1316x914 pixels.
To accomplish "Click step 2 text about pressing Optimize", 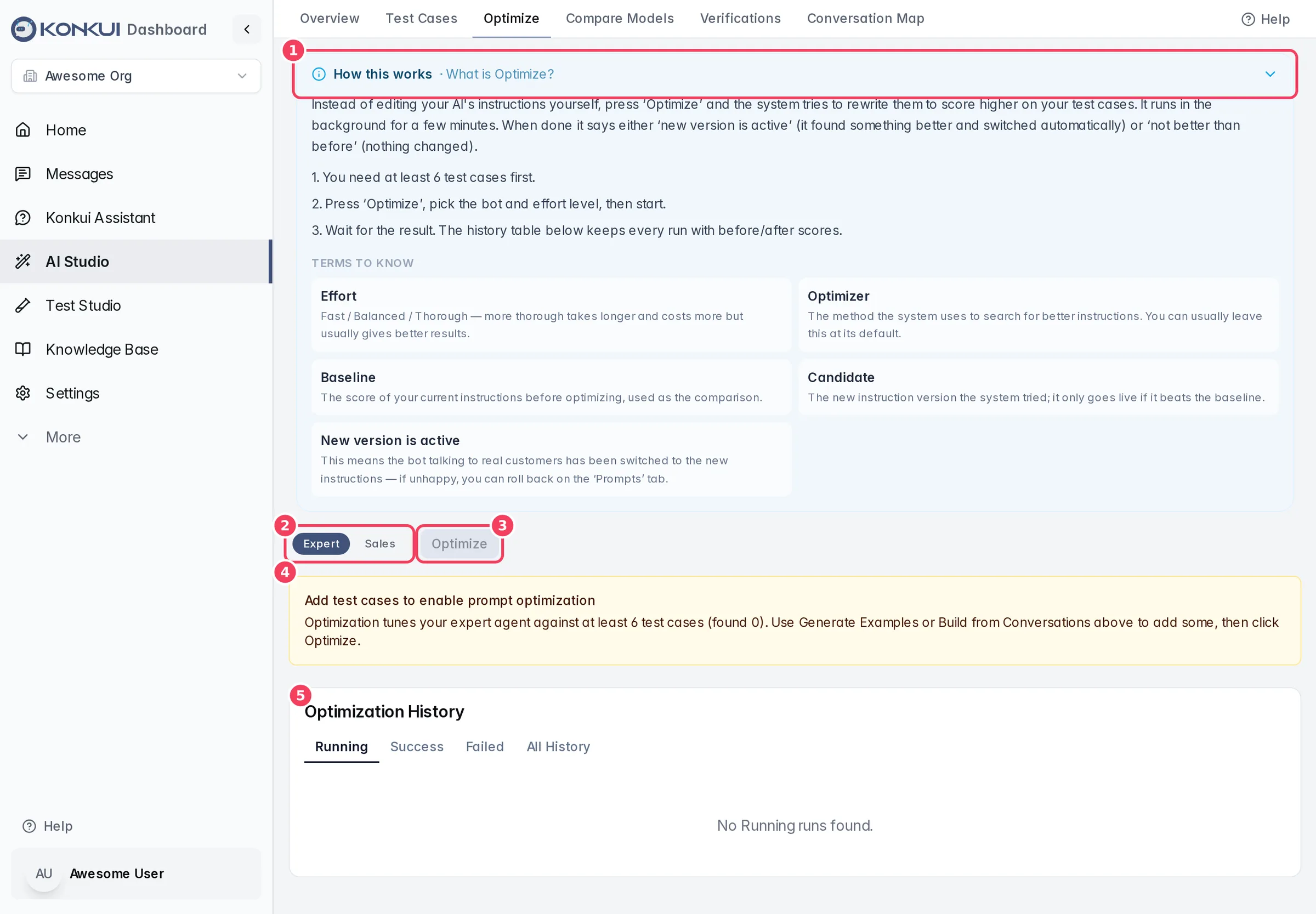I will [x=489, y=204].
